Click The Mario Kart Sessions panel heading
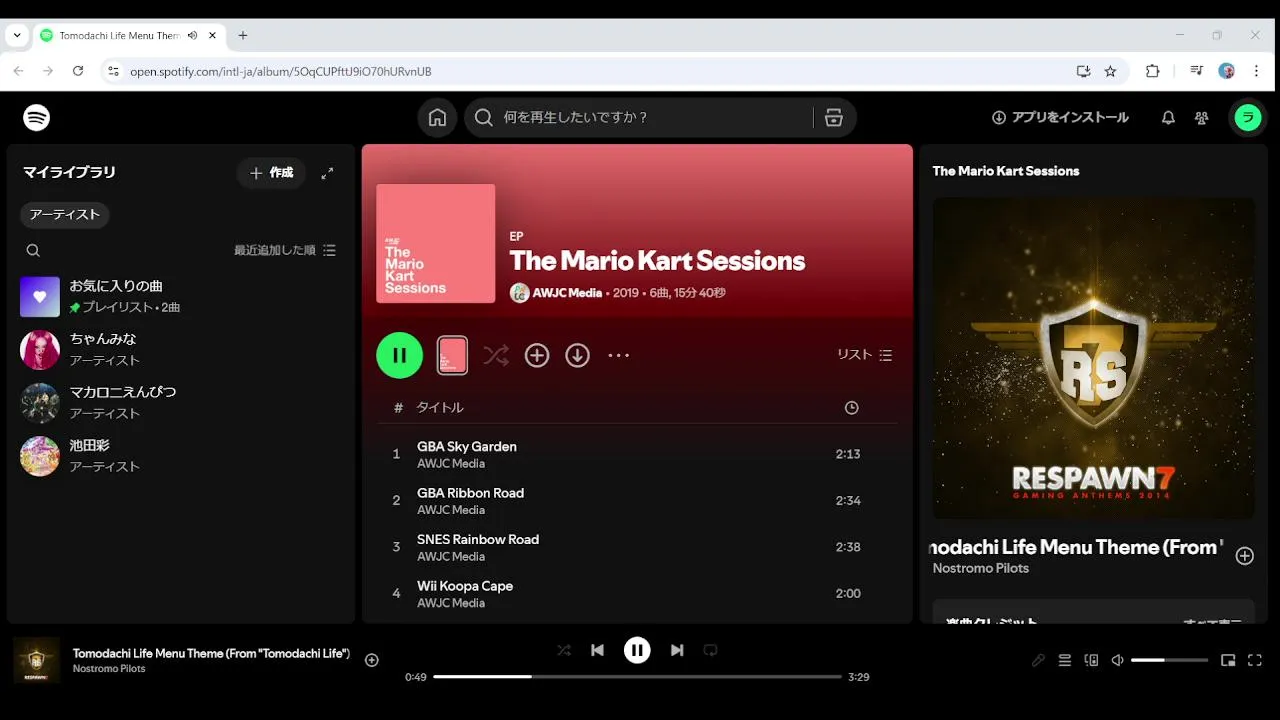The height and width of the screenshot is (720, 1280). pyautogui.click(x=1006, y=171)
